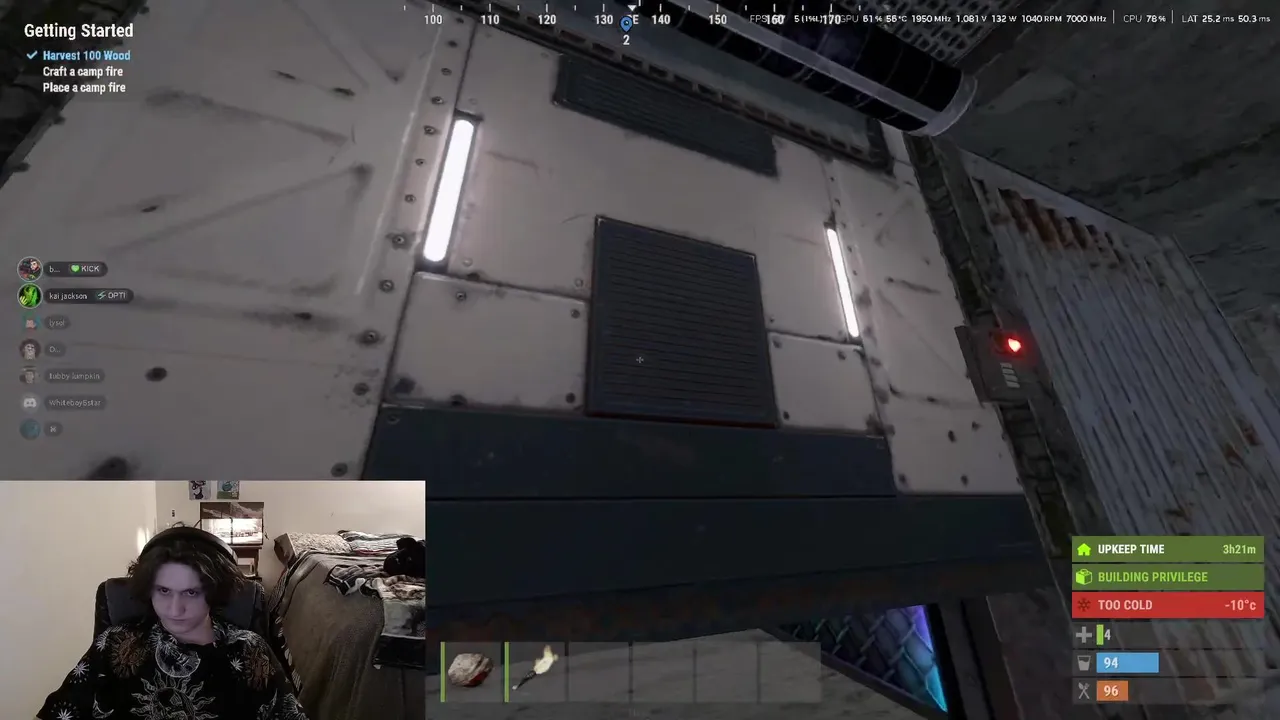Click the LAT 25.2 ms readout

pyautogui.click(x=1207, y=19)
